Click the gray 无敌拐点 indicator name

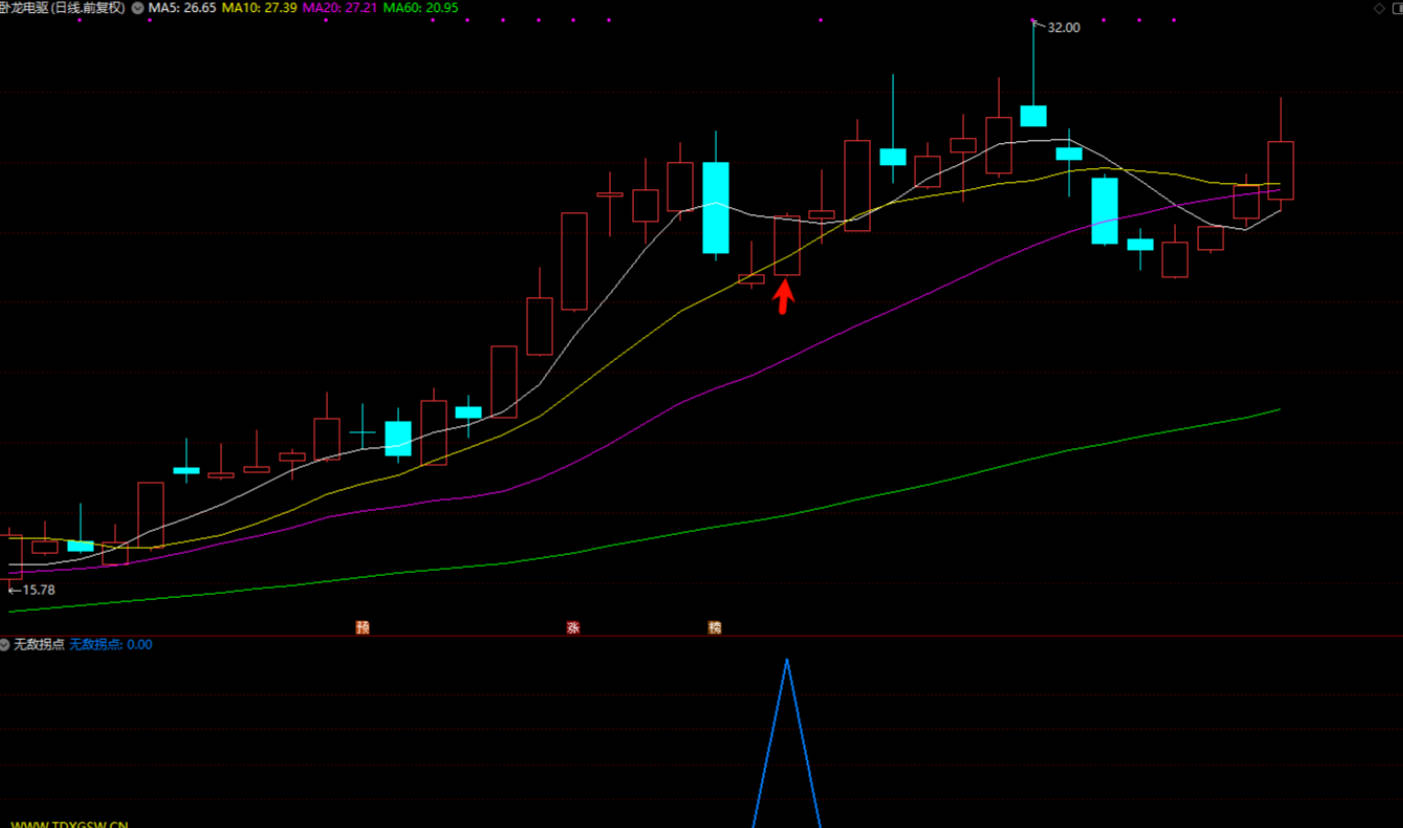pos(39,645)
